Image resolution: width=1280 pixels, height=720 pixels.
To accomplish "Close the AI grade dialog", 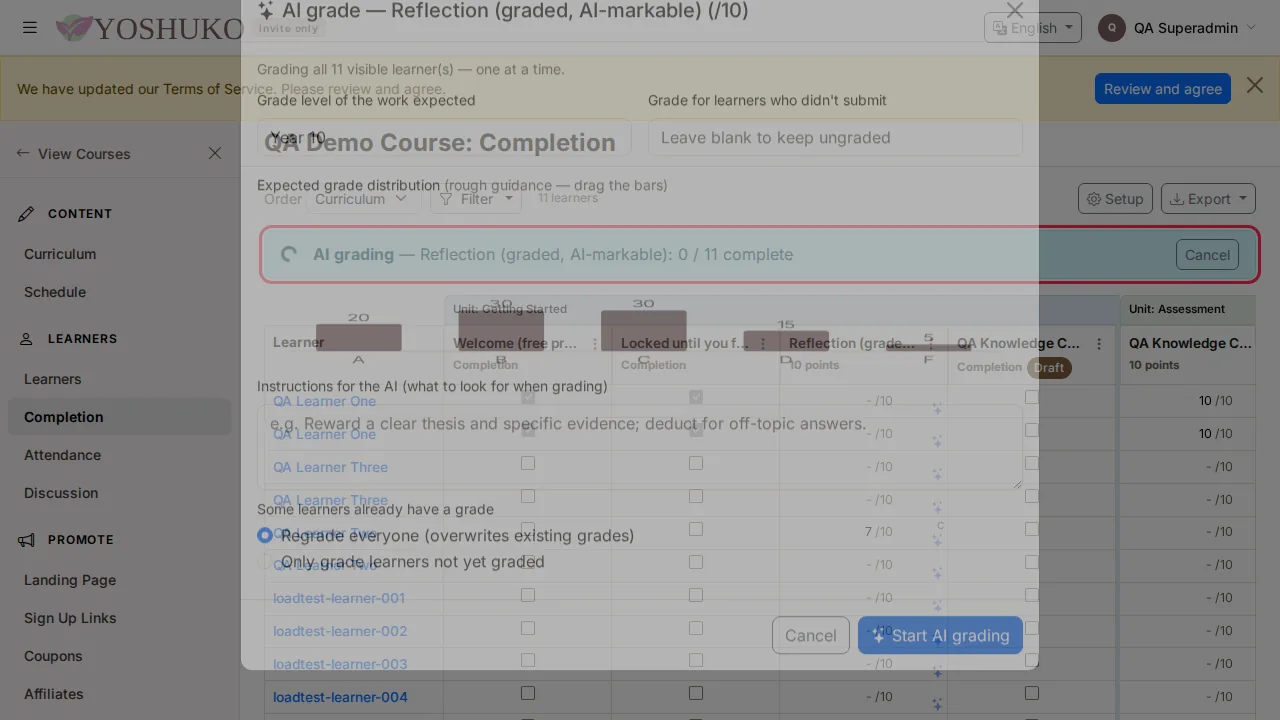I will [1015, 10].
